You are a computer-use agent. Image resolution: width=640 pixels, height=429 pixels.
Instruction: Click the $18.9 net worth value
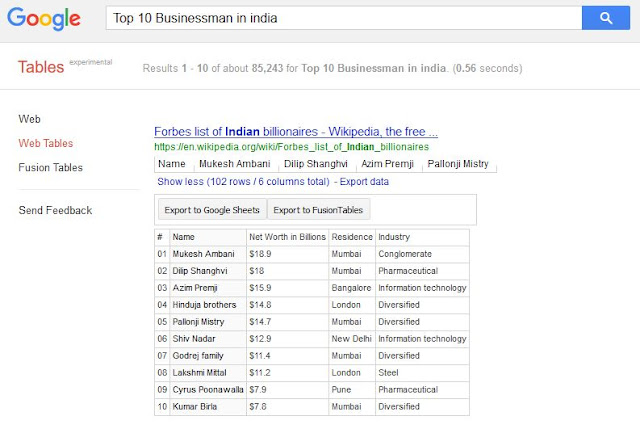point(260,254)
